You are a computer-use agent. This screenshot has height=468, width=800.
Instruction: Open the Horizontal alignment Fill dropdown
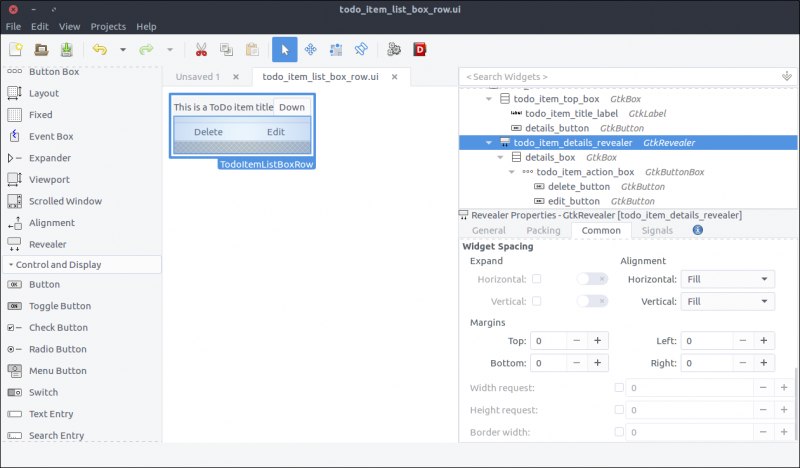pos(727,279)
